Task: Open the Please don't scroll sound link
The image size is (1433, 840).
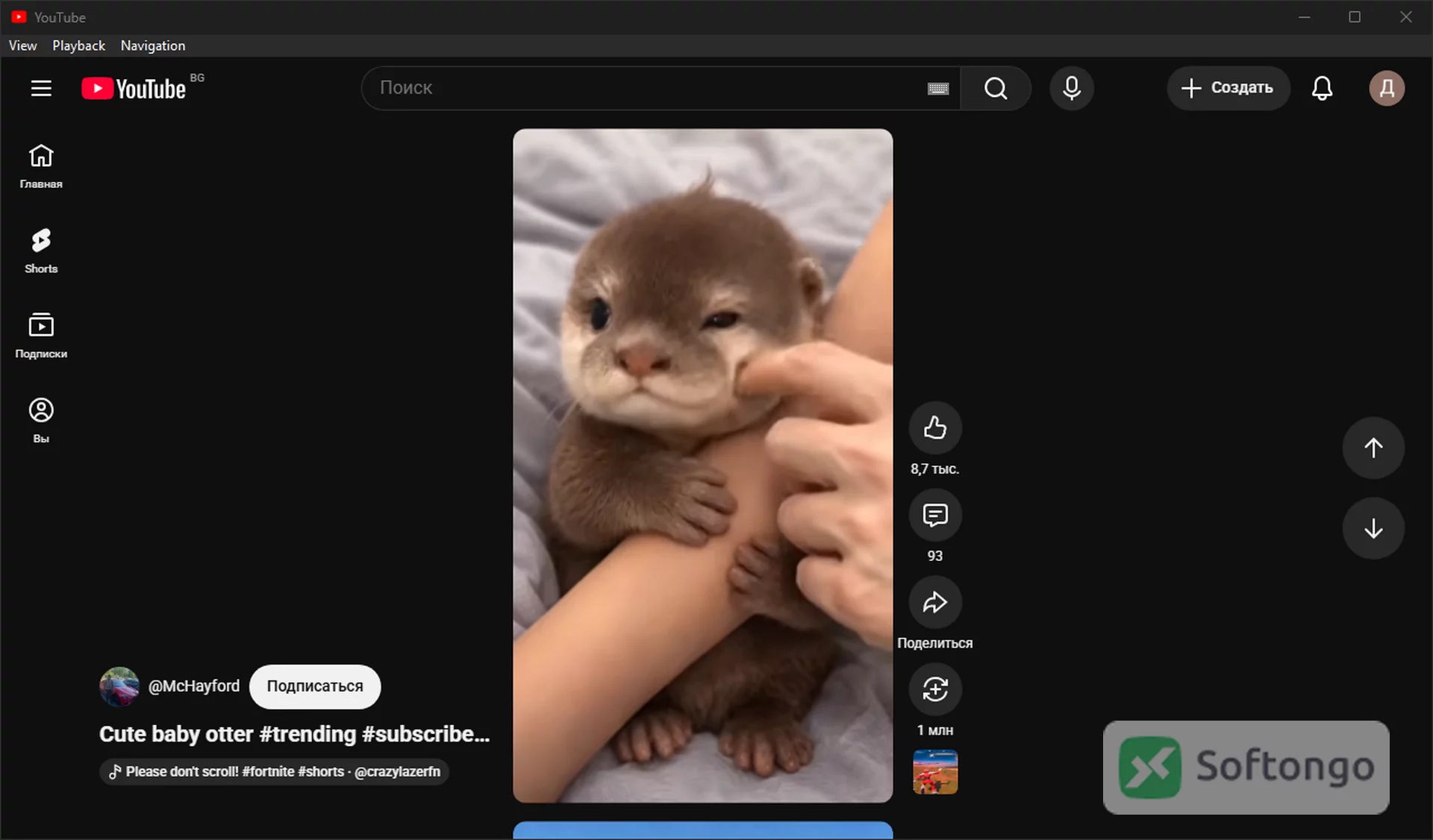Action: (x=275, y=771)
